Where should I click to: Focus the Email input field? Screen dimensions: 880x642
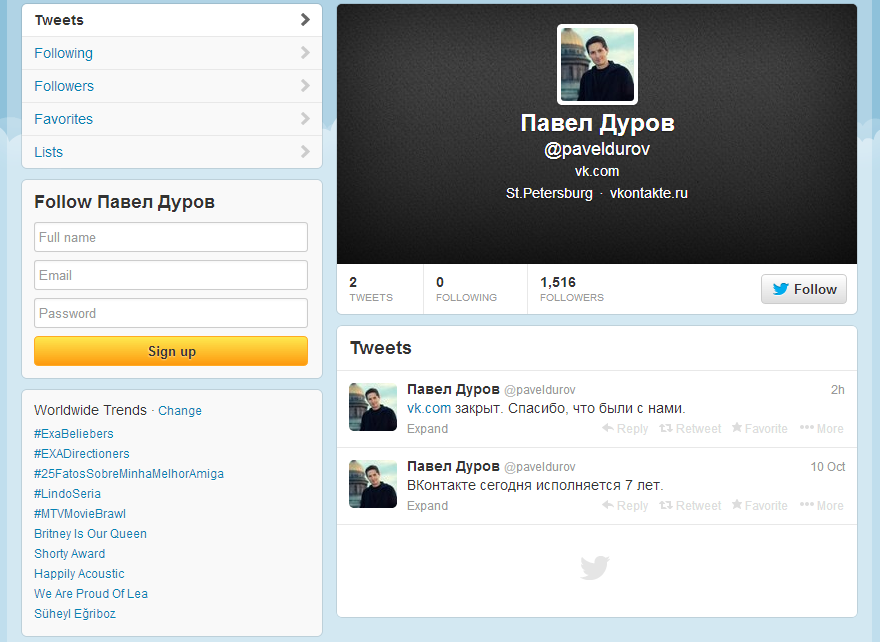pos(171,275)
